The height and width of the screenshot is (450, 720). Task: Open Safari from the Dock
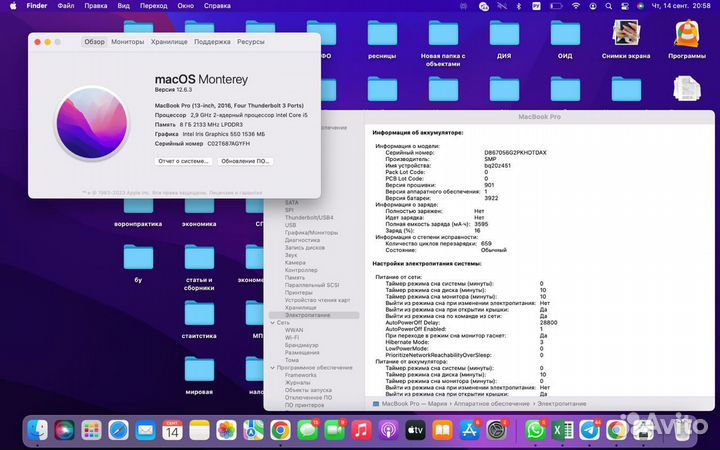[118, 430]
